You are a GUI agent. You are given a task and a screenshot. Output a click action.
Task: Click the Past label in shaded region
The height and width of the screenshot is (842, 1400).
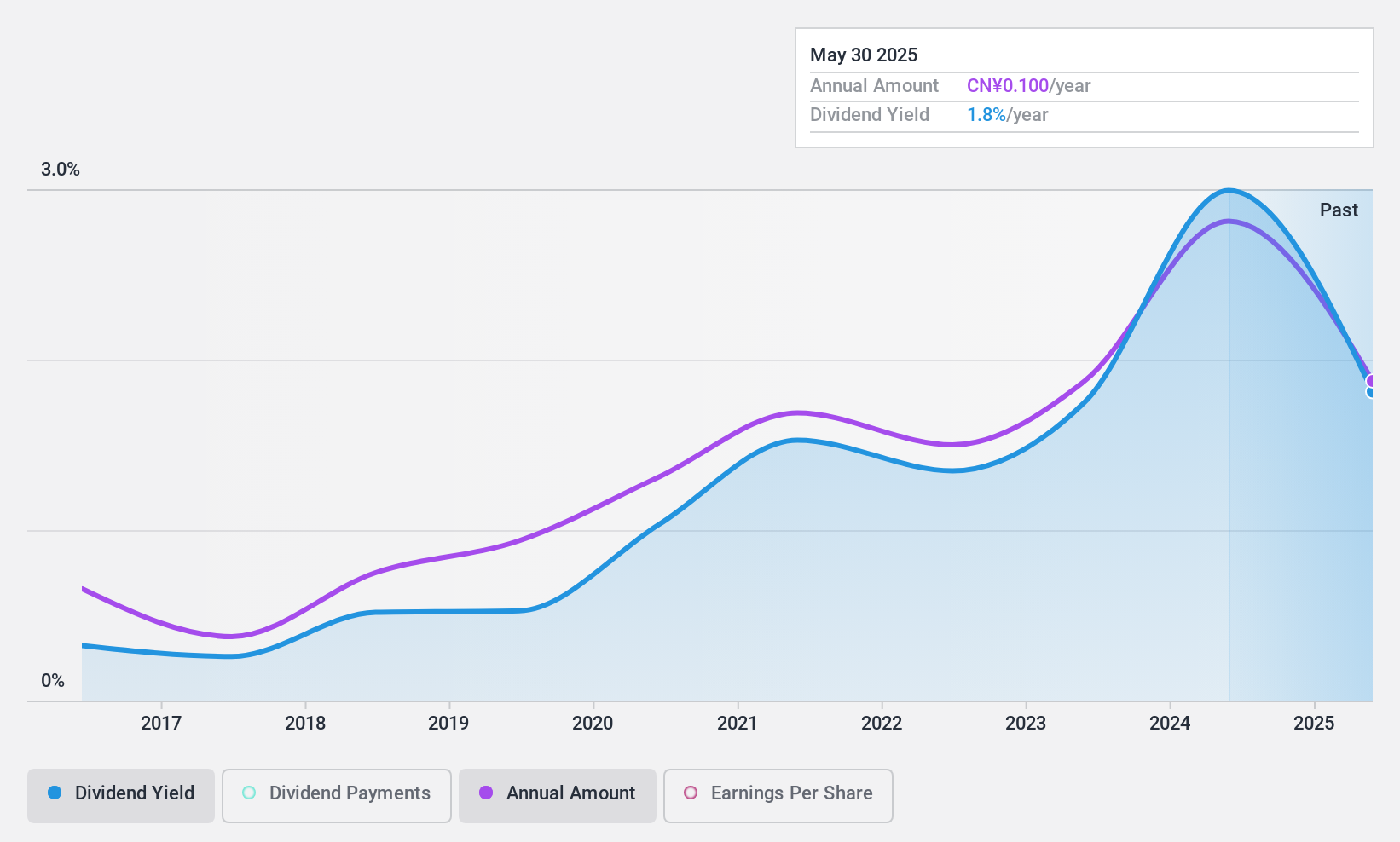[1339, 210]
